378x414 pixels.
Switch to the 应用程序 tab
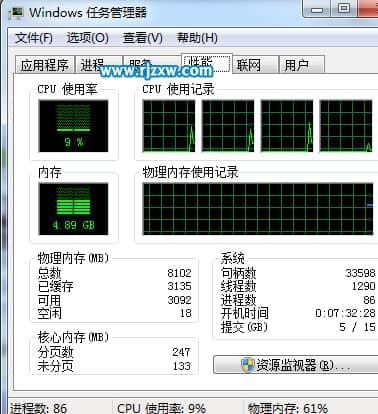coord(45,64)
